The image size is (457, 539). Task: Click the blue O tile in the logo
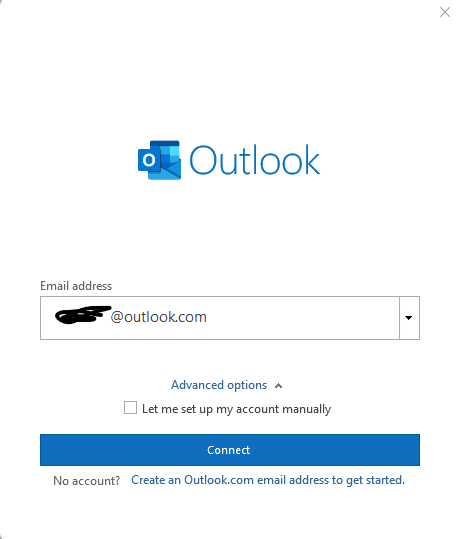pos(149,160)
